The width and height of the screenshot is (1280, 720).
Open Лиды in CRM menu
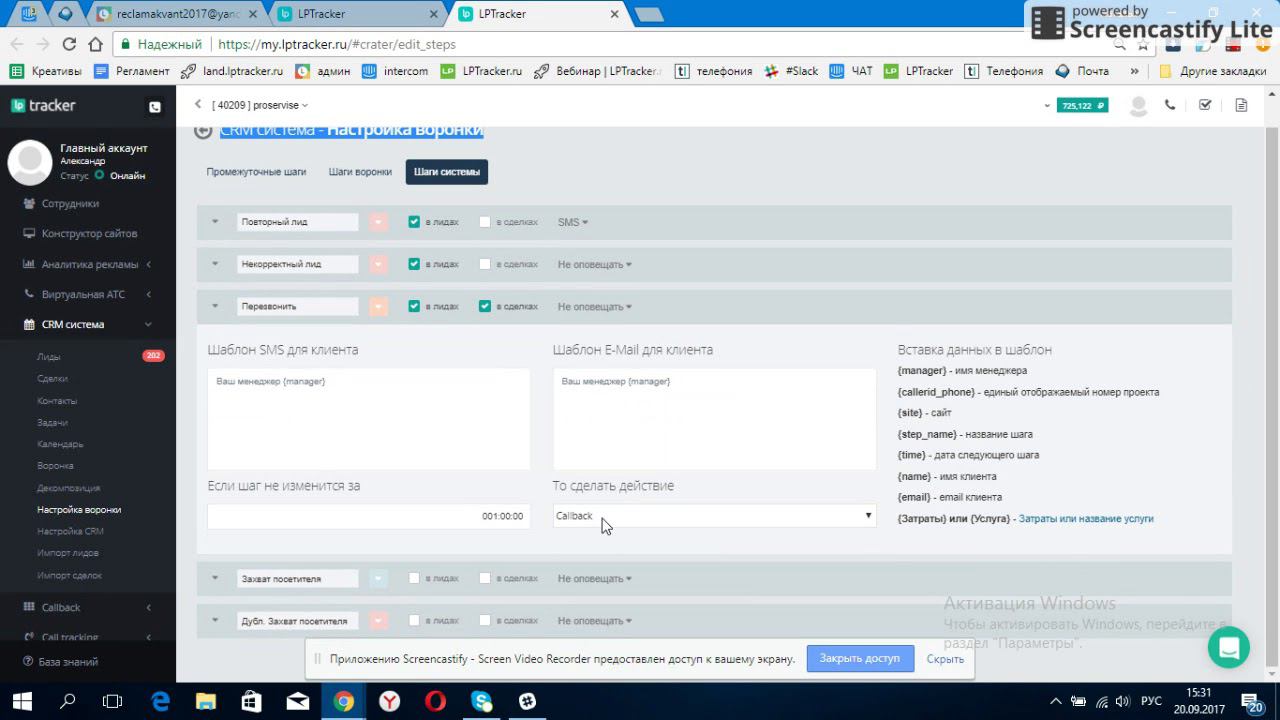[x=49, y=357]
